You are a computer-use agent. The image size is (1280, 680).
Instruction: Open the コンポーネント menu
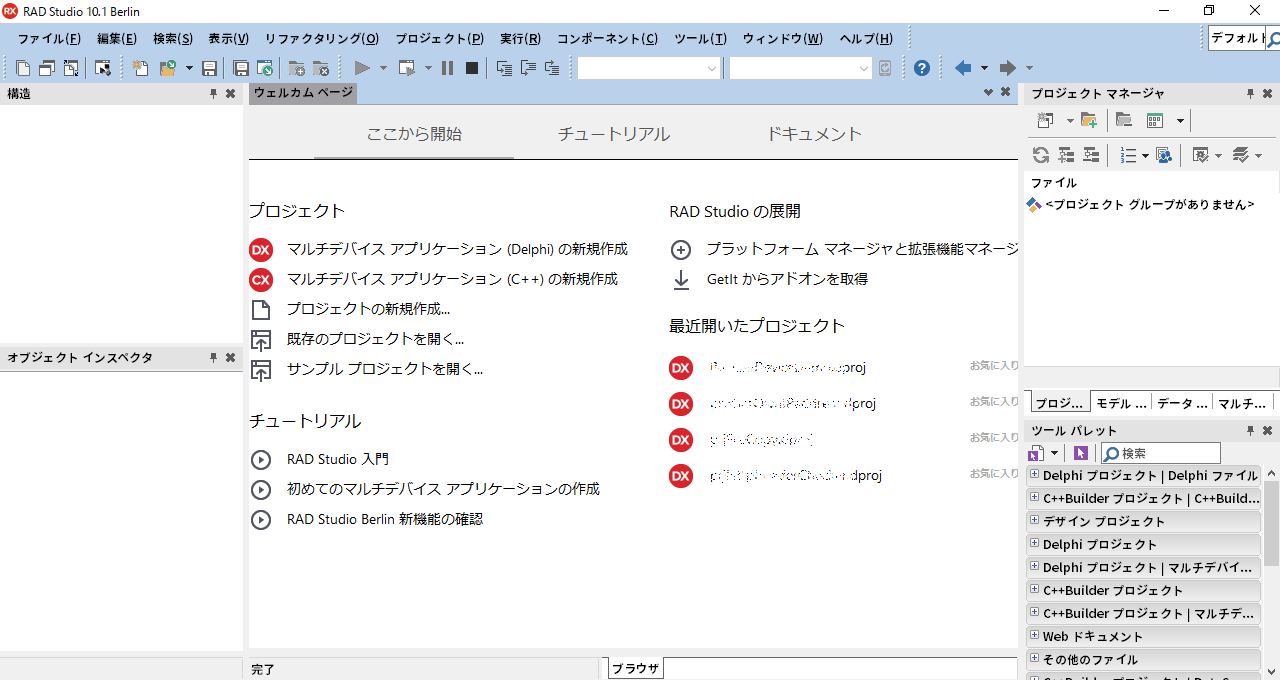pos(609,38)
